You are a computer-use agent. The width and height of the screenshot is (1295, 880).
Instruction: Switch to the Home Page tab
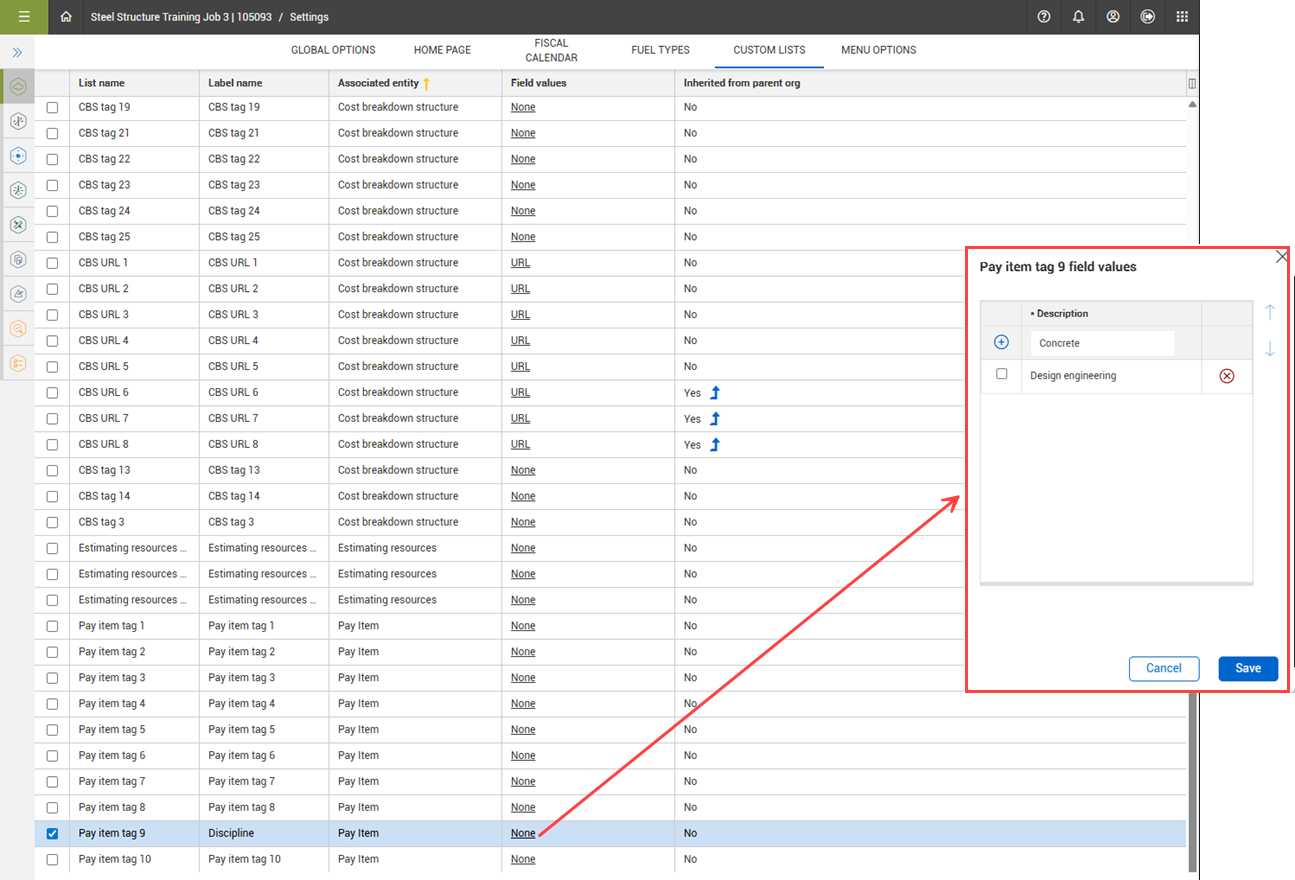pos(442,50)
